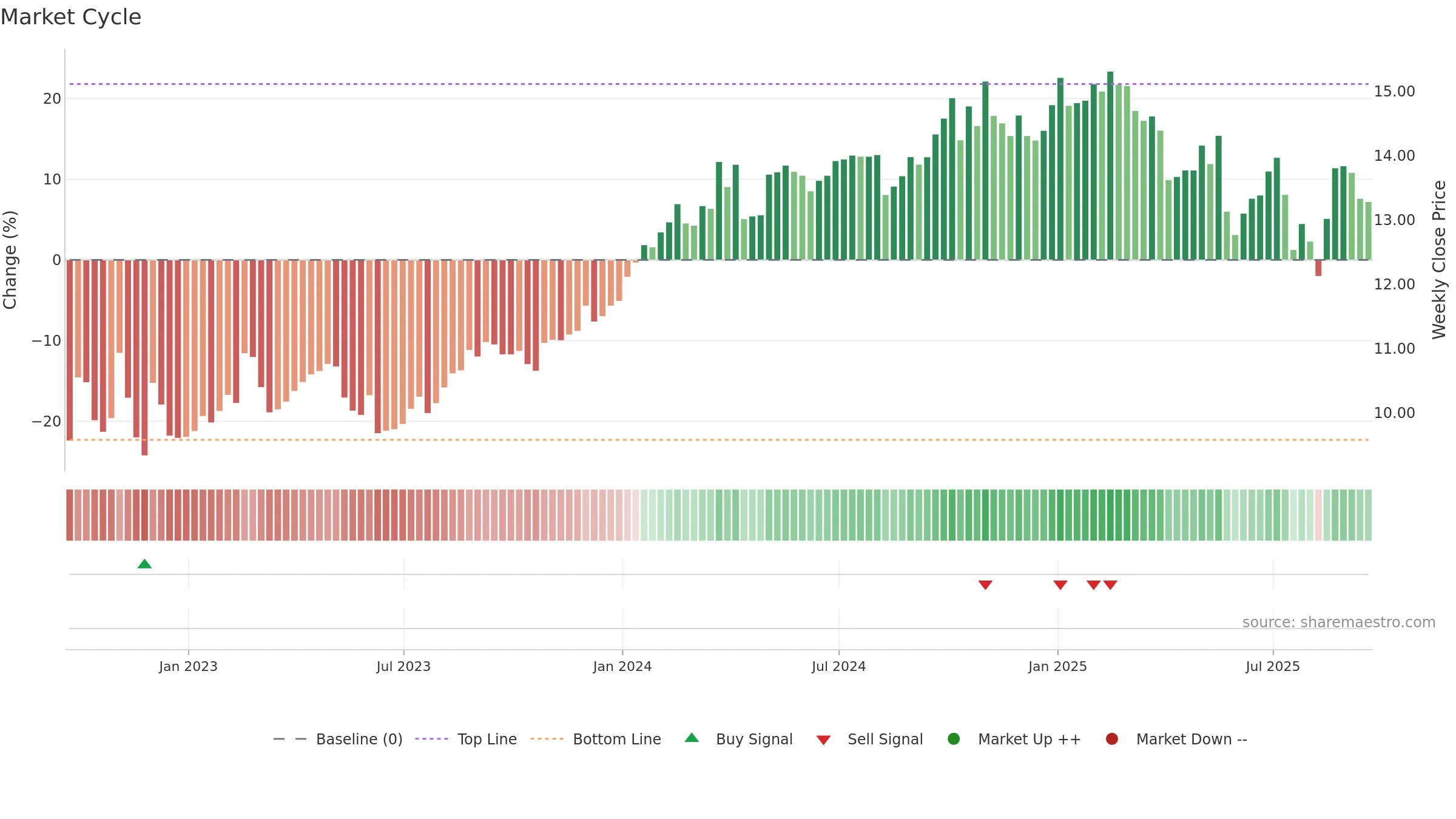Click the green buy signal triangle near Jan 2023
Viewport: 1456px width, 819px height.
[x=144, y=564]
